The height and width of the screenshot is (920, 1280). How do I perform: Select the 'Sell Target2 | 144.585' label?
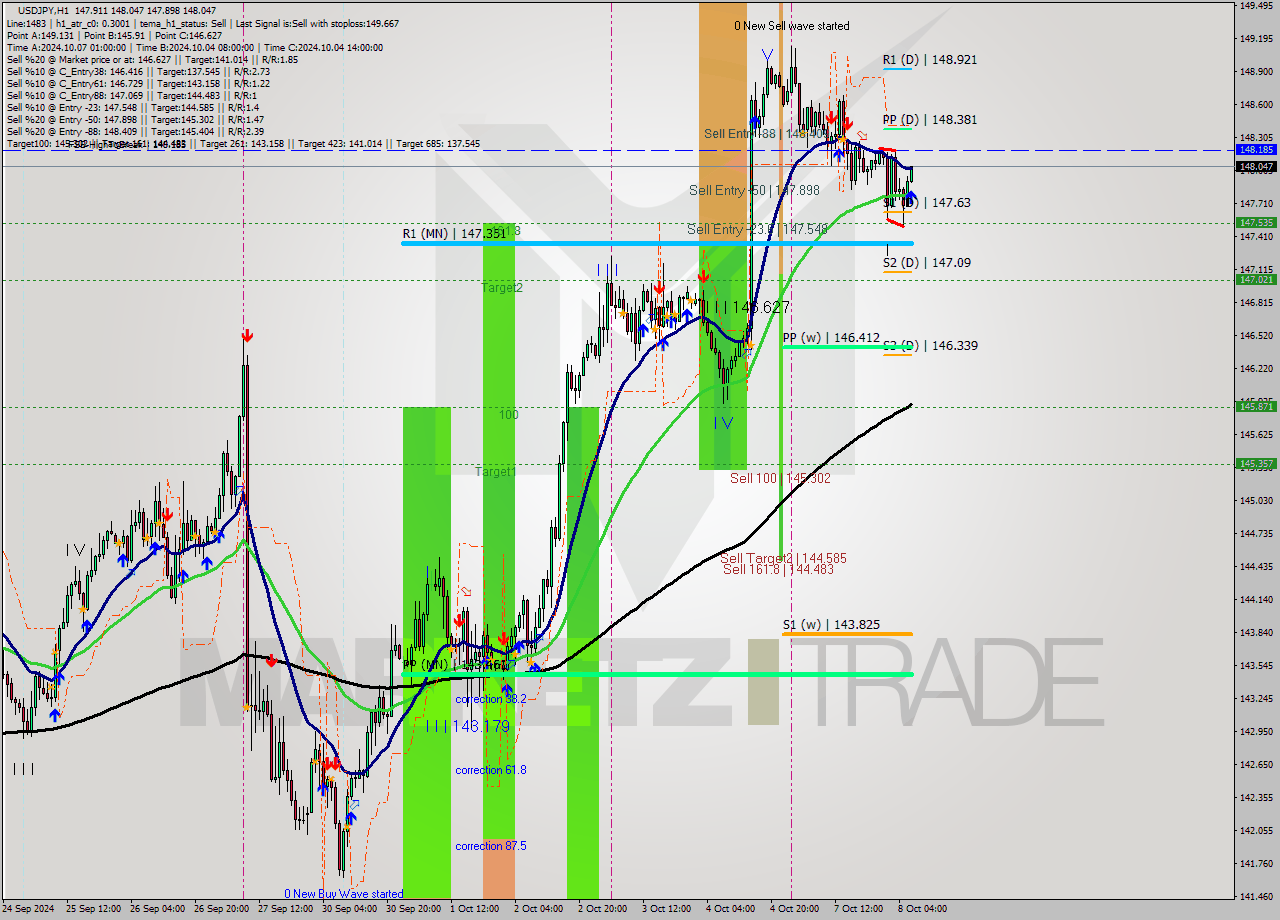[x=783, y=559]
